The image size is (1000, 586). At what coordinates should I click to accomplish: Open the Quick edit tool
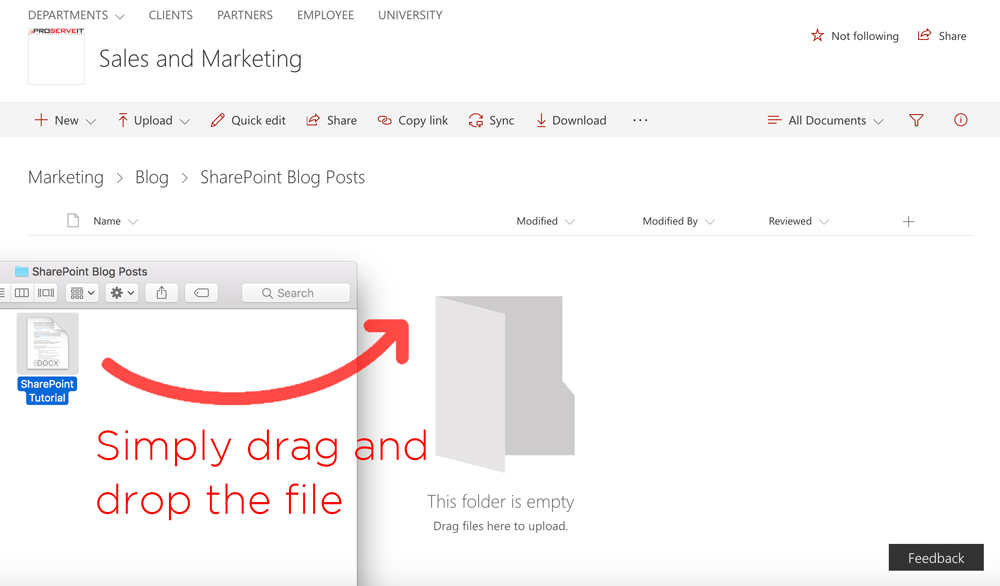tap(248, 120)
